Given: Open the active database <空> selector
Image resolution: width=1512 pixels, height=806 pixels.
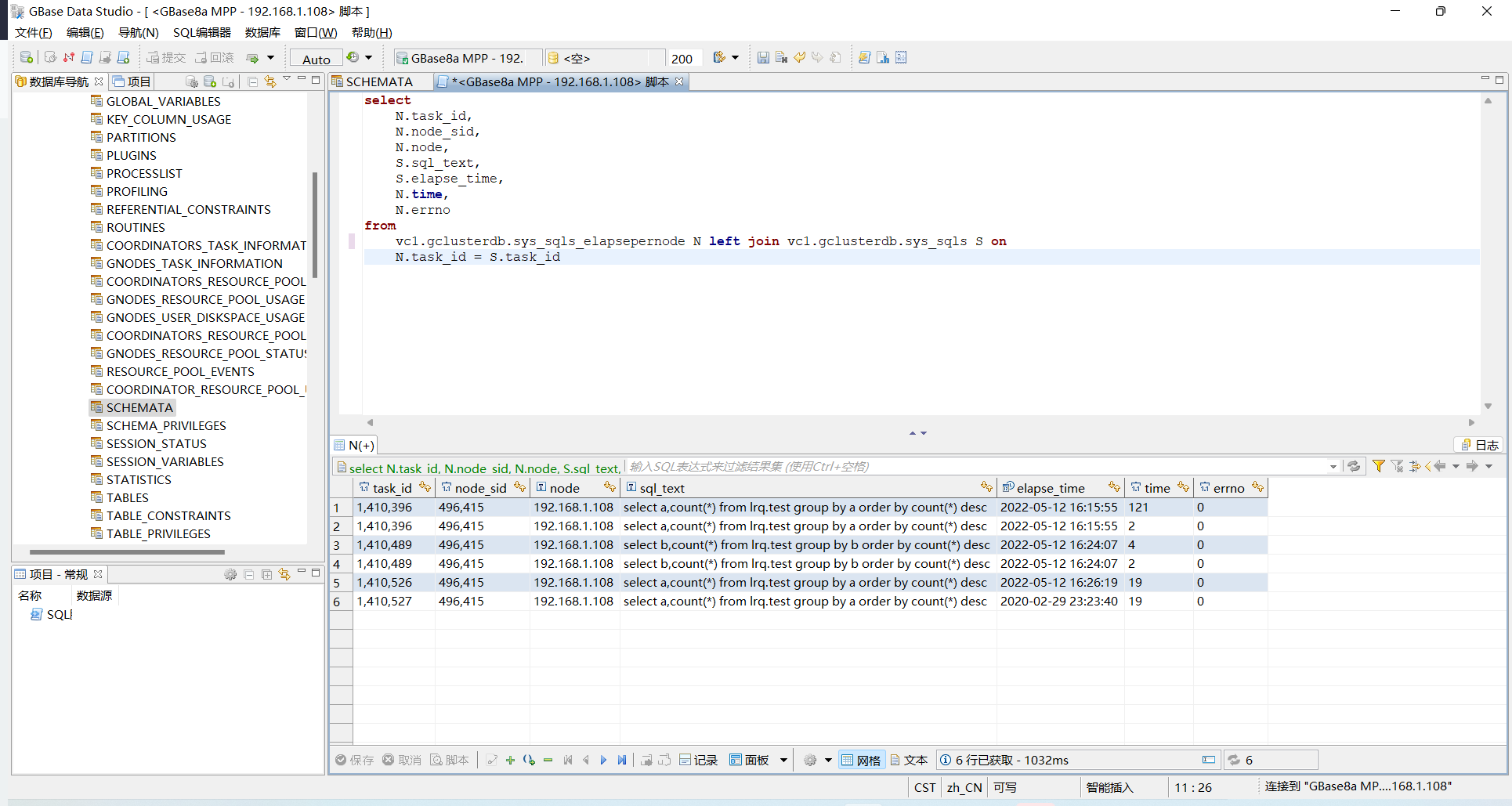Looking at the screenshot, I should pos(603,58).
